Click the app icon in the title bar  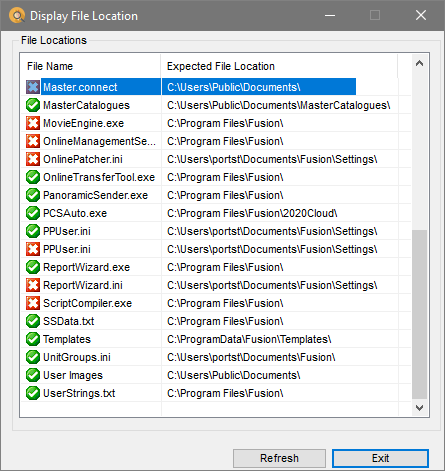coord(17,15)
